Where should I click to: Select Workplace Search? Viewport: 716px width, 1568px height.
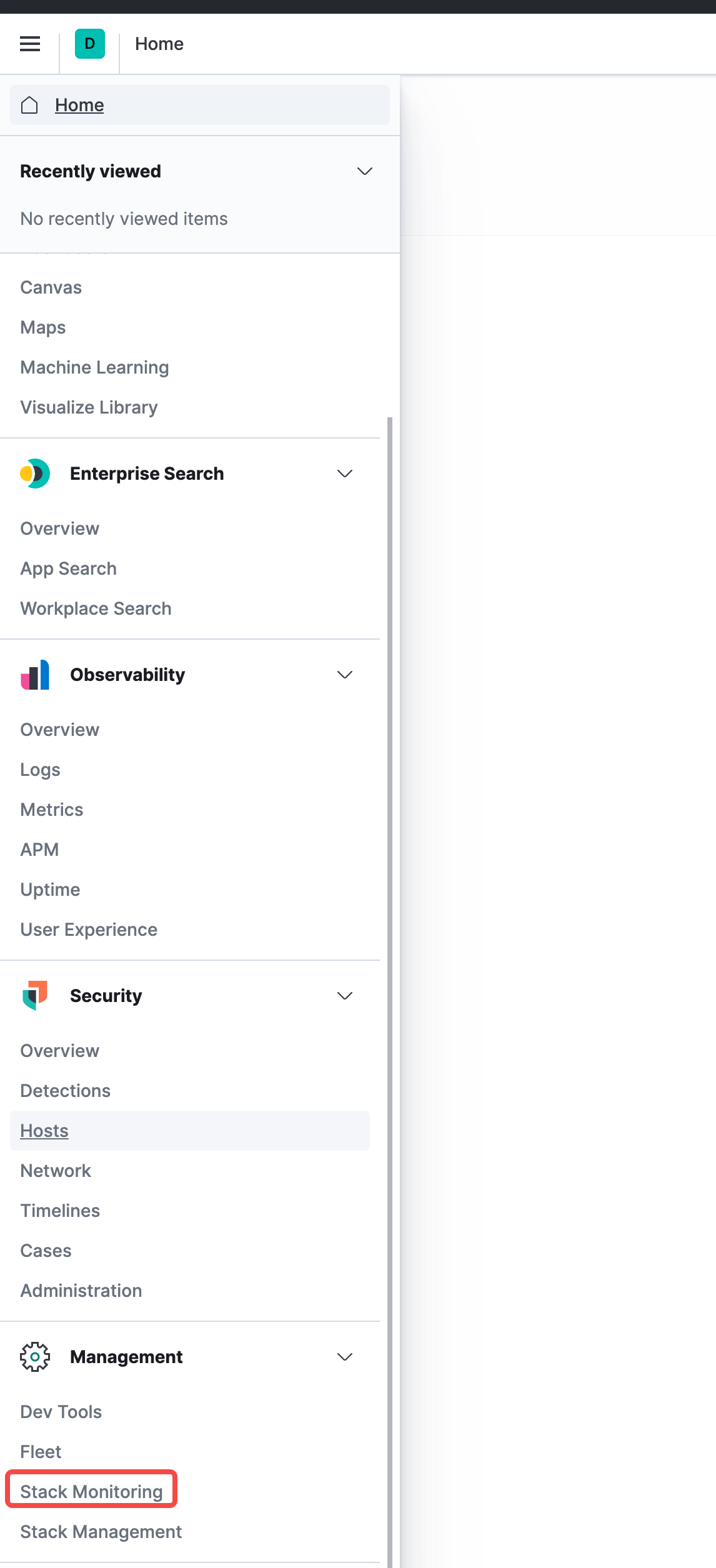coord(96,608)
